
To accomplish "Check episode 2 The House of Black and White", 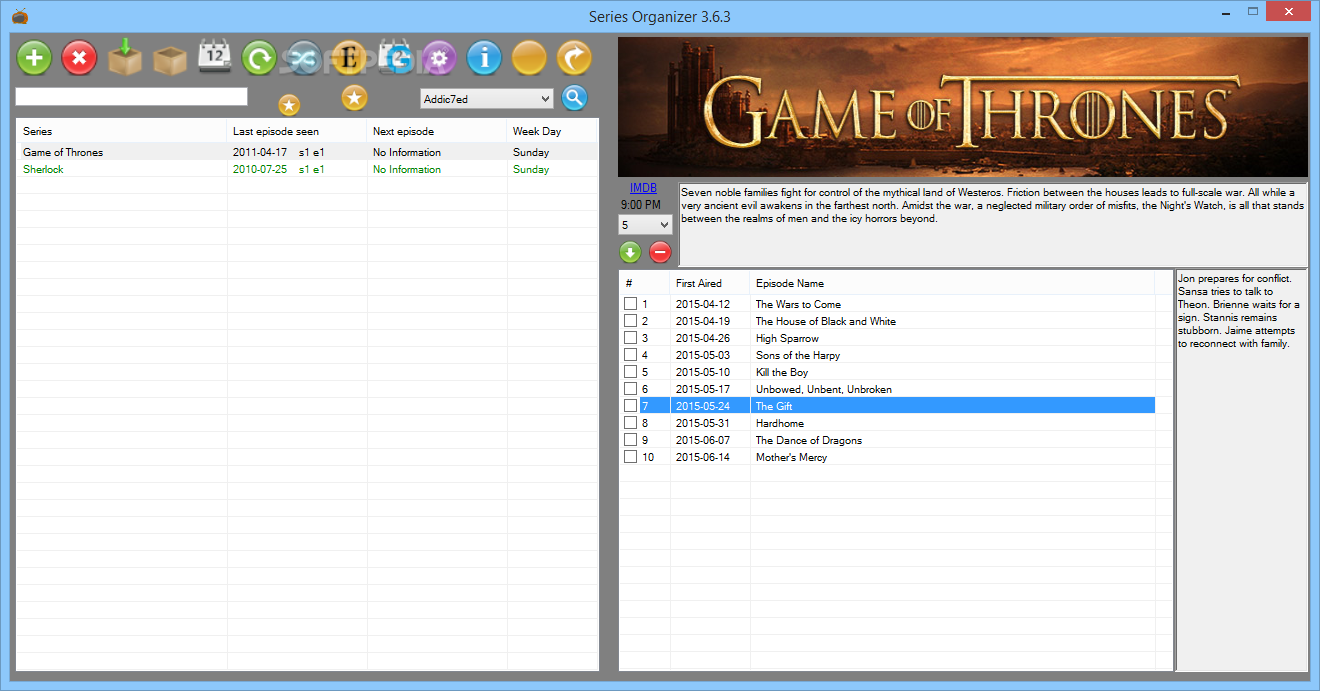I will click(x=630, y=321).
